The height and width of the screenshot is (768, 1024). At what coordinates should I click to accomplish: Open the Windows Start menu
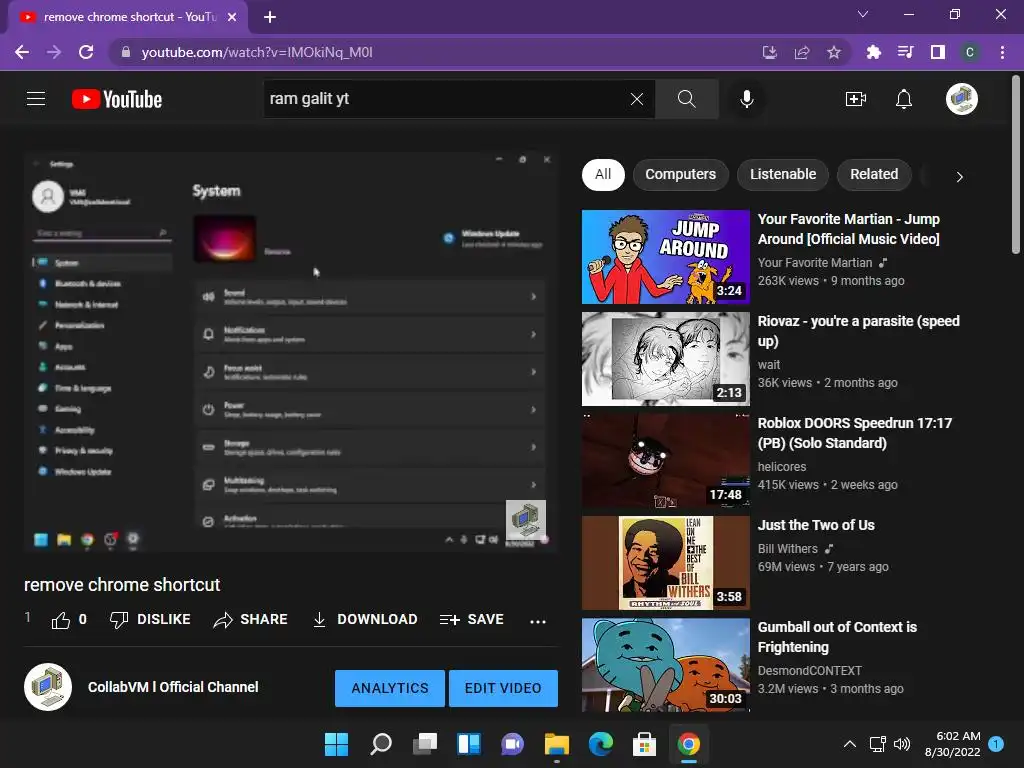pos(336,744)
